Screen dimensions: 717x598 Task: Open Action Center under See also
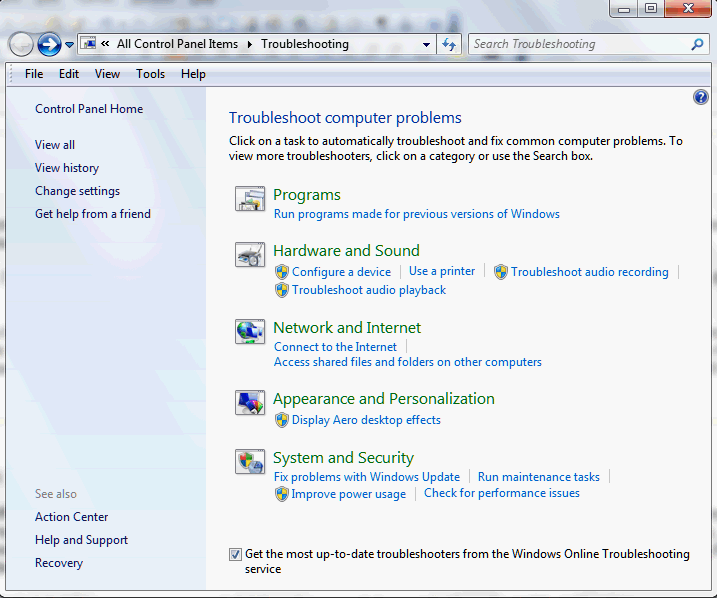coord(71,517)
